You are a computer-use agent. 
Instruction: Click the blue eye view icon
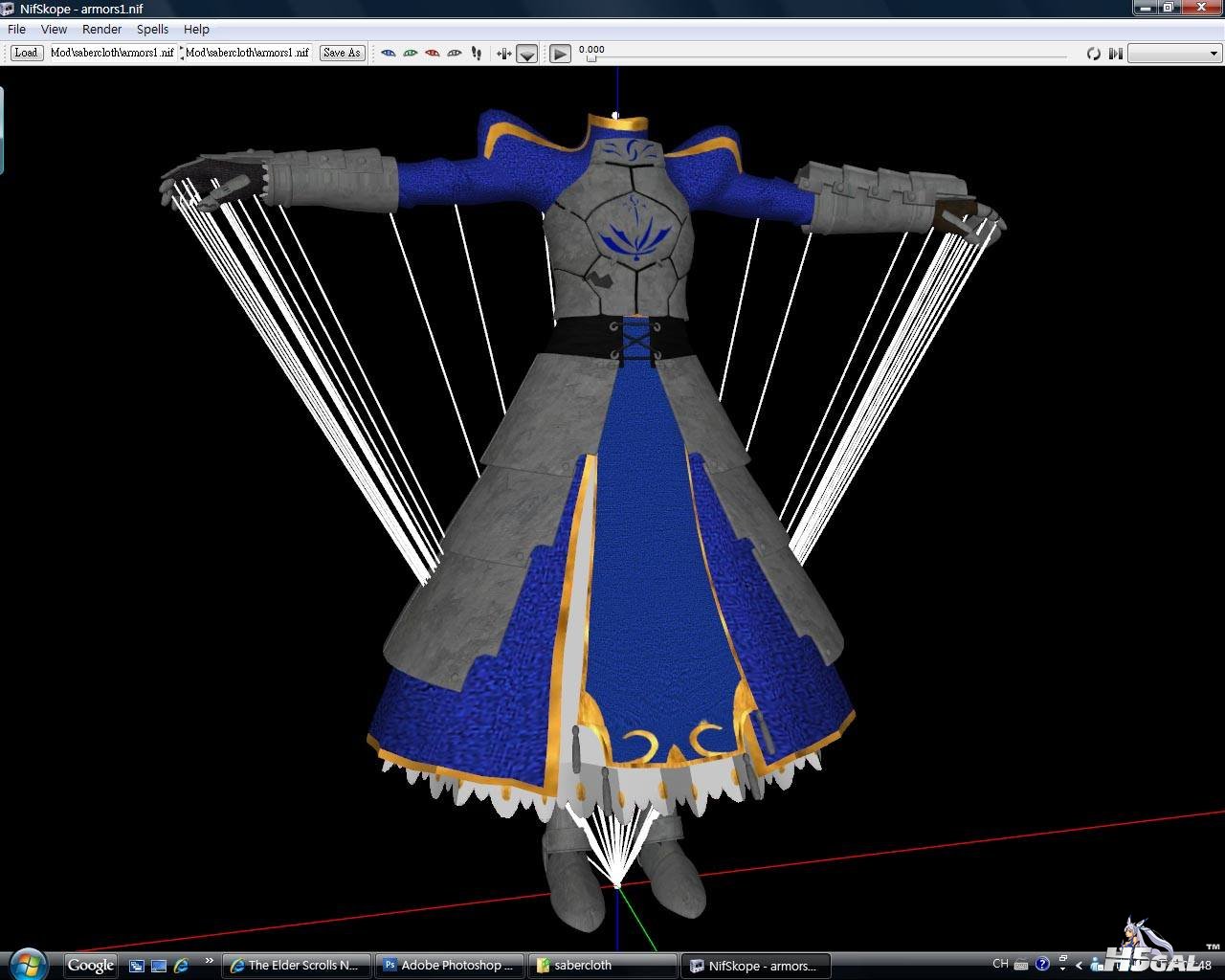click(x=388, y=53)
